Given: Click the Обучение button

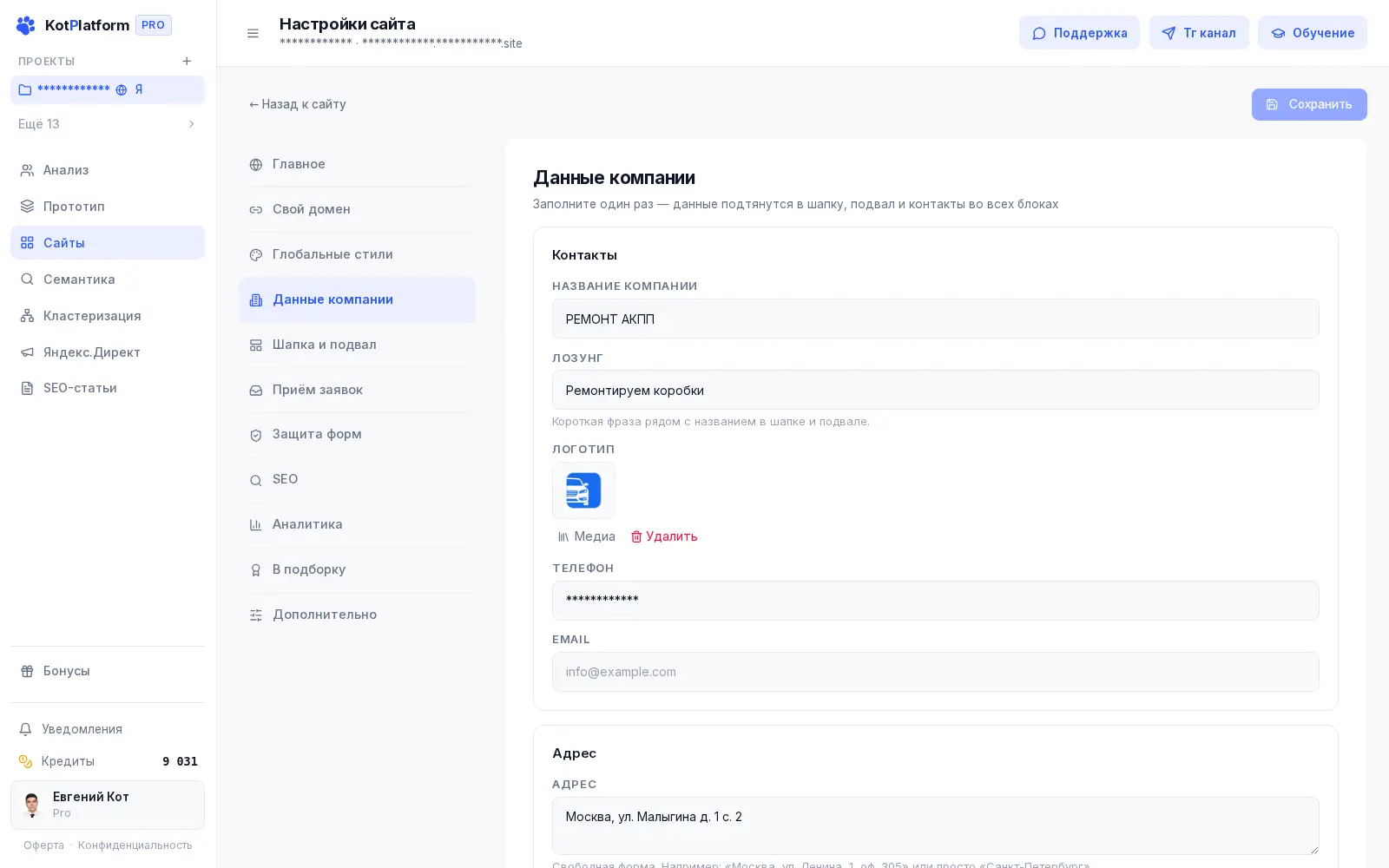Looking at the screenshot, I should 1313,33.
